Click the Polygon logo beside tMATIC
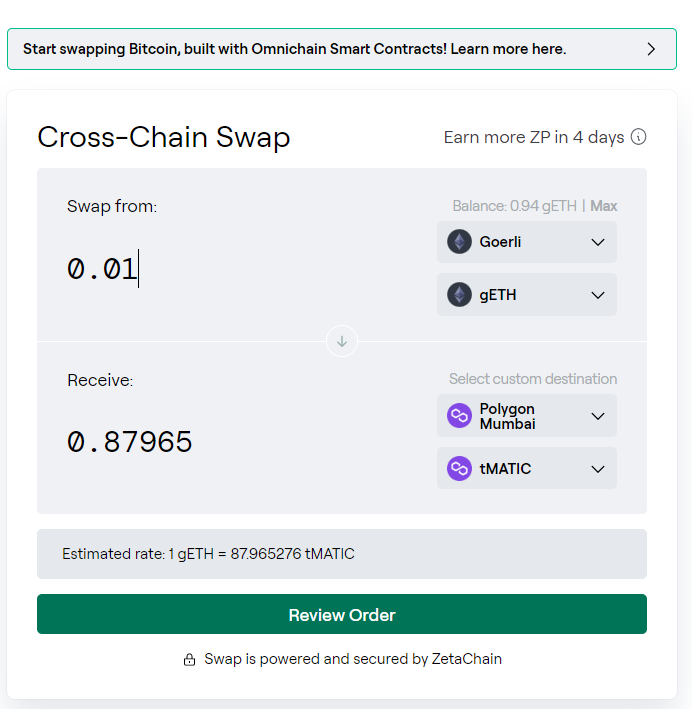The height and width of the screenshot is (709, 692). click(460, 468)
